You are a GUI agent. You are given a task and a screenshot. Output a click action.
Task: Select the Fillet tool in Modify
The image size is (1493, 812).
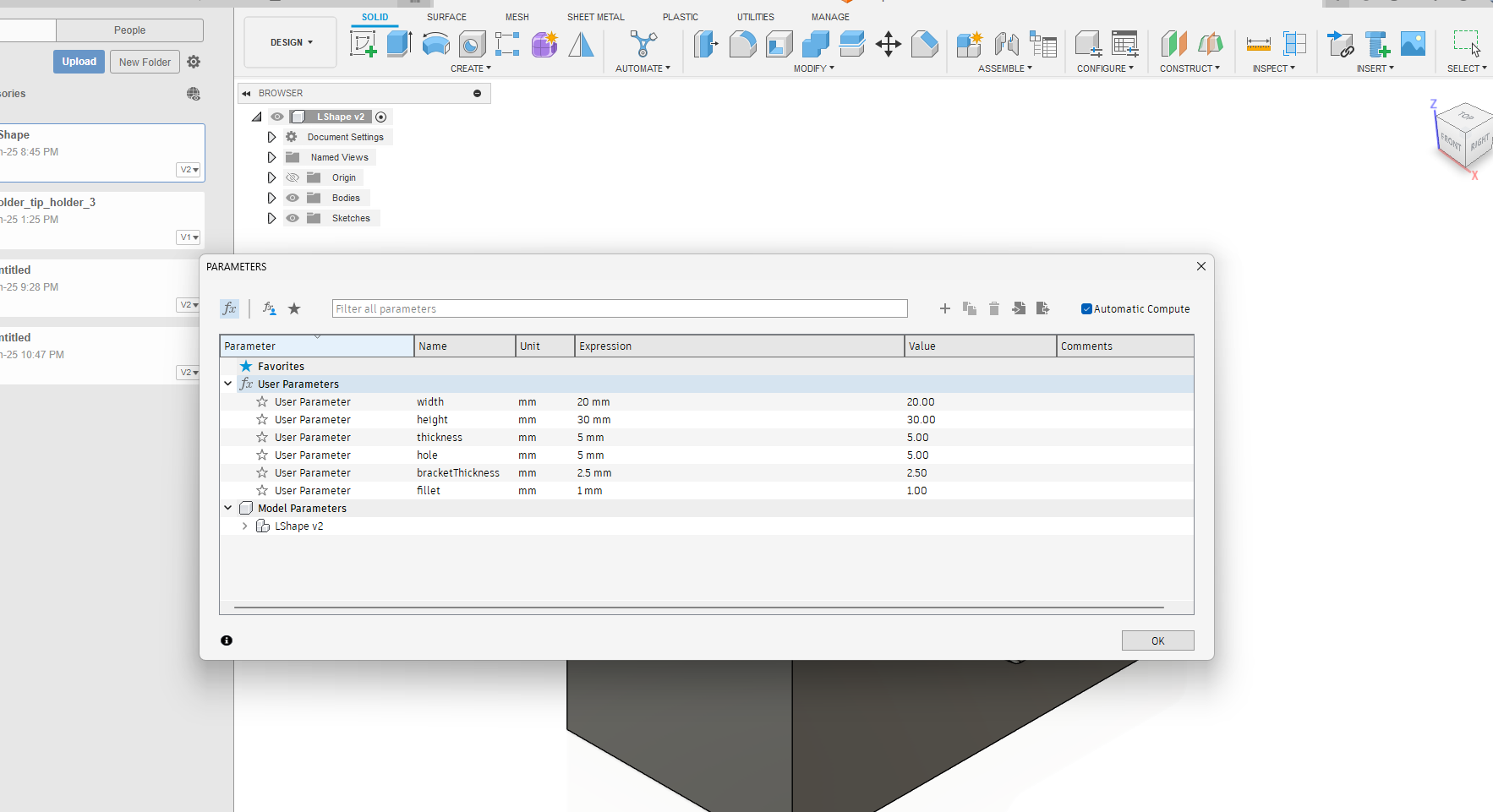742,43
